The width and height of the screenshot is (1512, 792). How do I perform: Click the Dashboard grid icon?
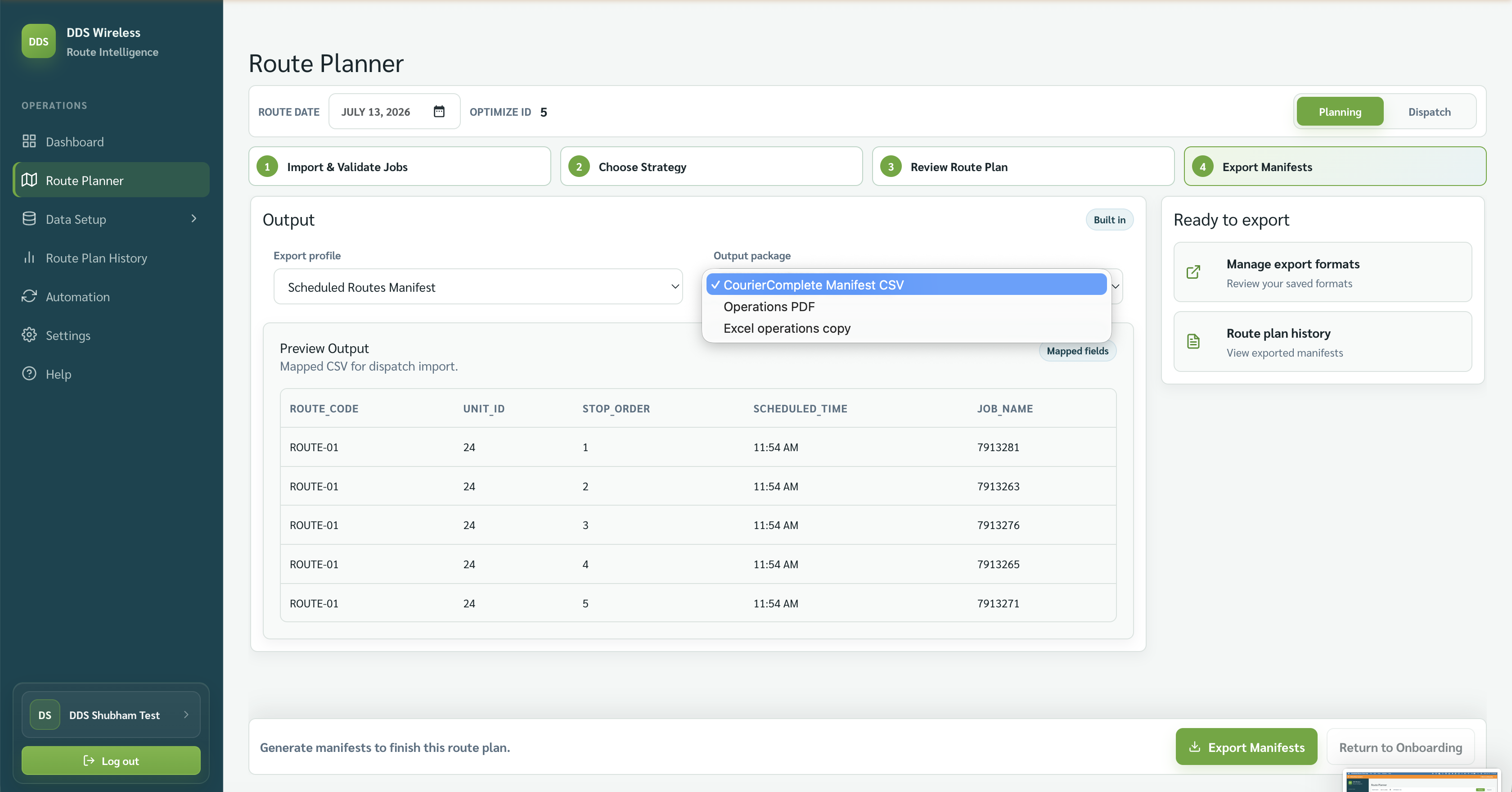click(29, 141)
